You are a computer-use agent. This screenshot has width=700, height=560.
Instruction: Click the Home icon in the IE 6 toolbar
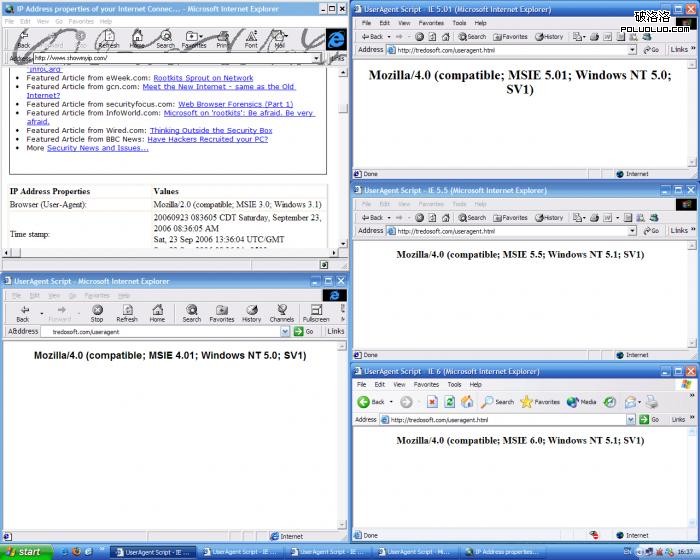pyautogui.click(x=467, y=402)
